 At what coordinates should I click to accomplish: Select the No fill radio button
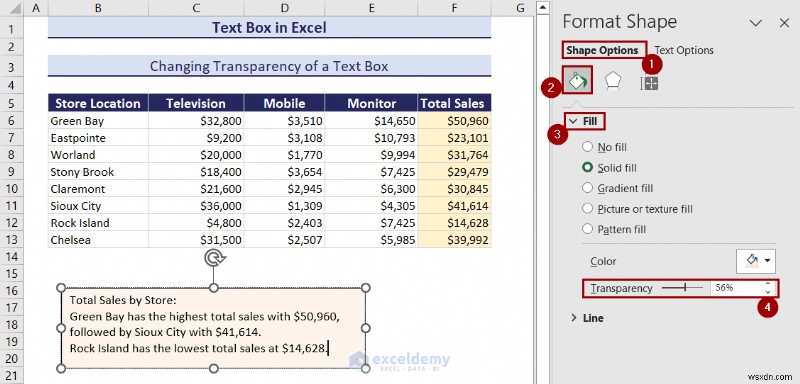pos(588,147)
